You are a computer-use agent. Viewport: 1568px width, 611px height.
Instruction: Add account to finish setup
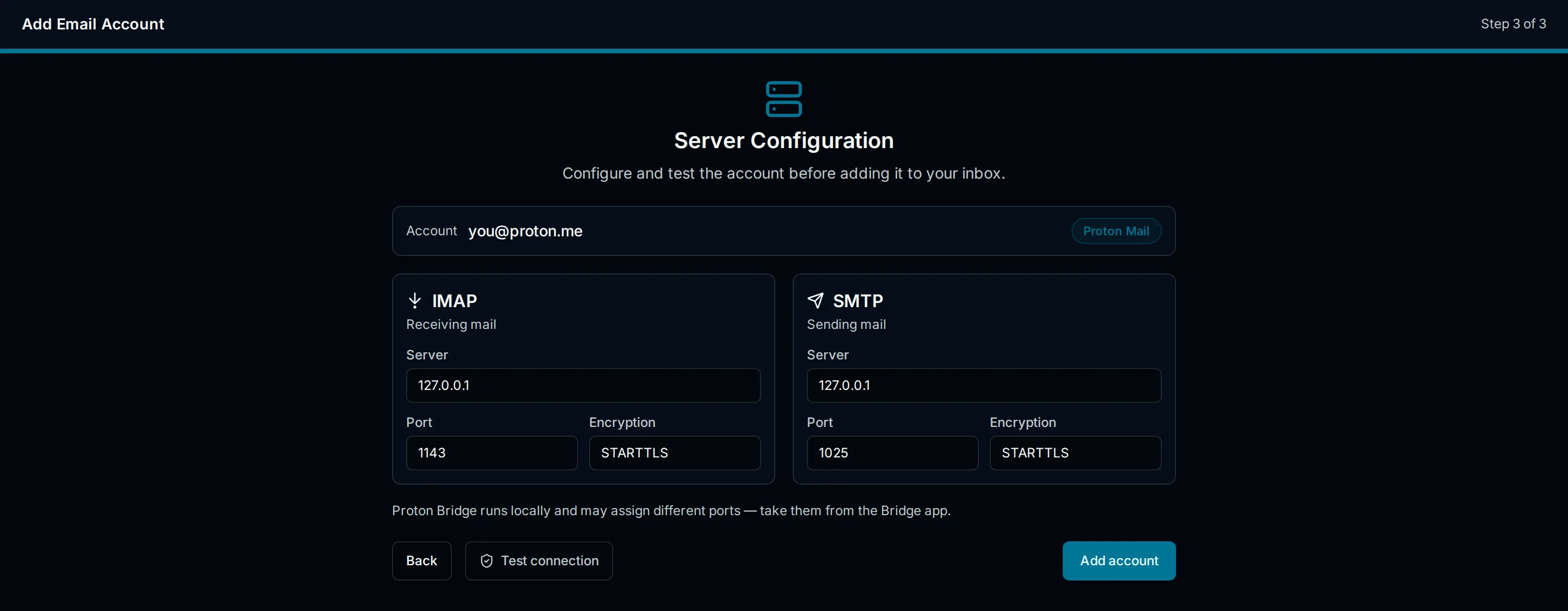1119,561
